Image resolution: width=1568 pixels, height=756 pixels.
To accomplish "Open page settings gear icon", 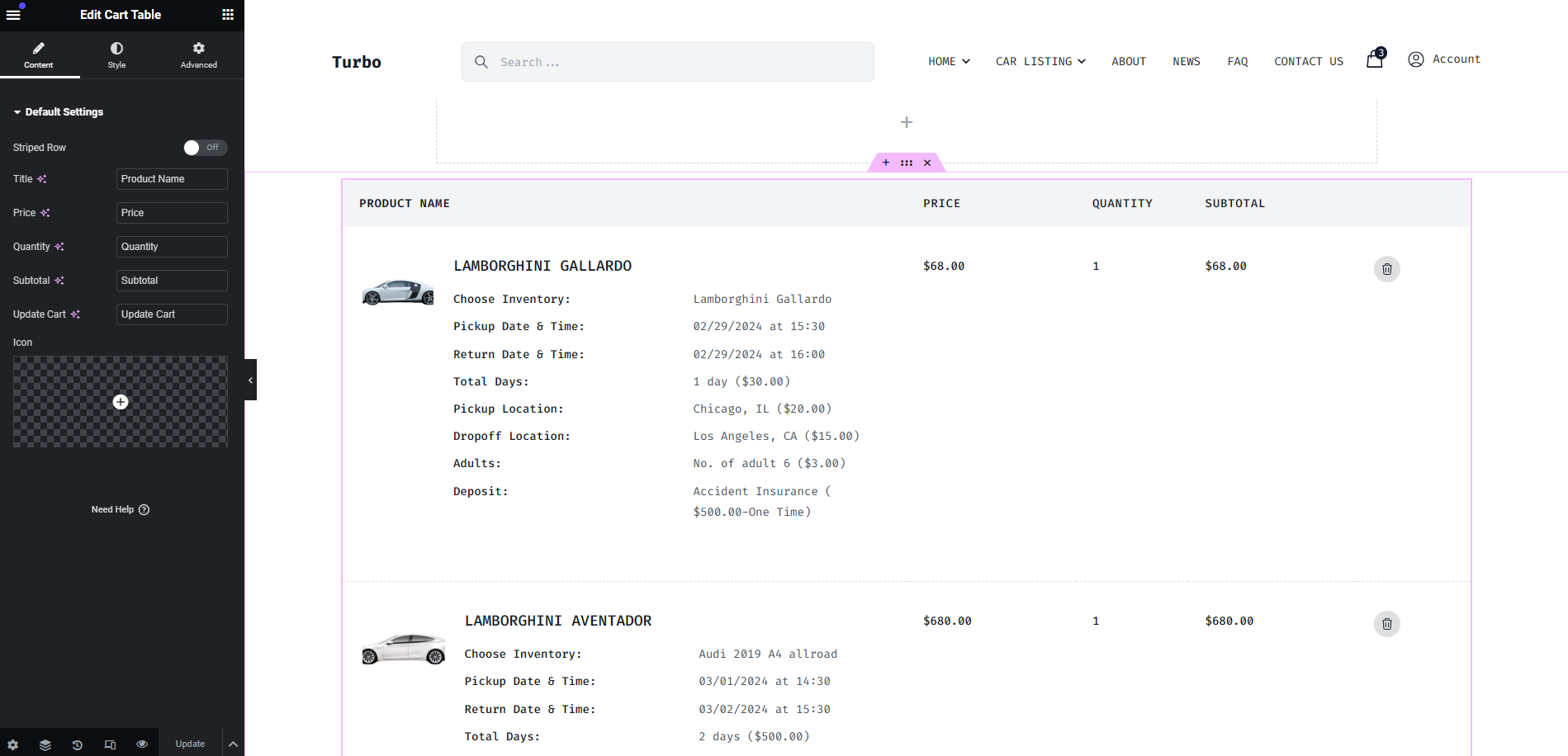I will [13, 744].
